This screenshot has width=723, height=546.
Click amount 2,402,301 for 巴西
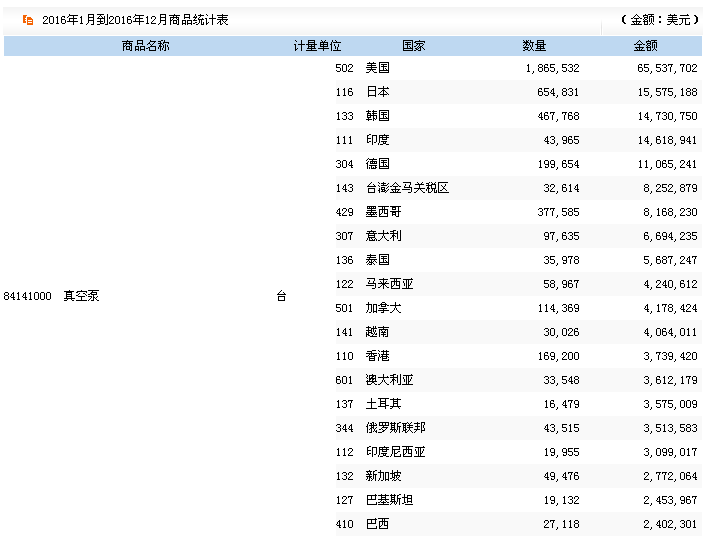[x=670, y=524]
